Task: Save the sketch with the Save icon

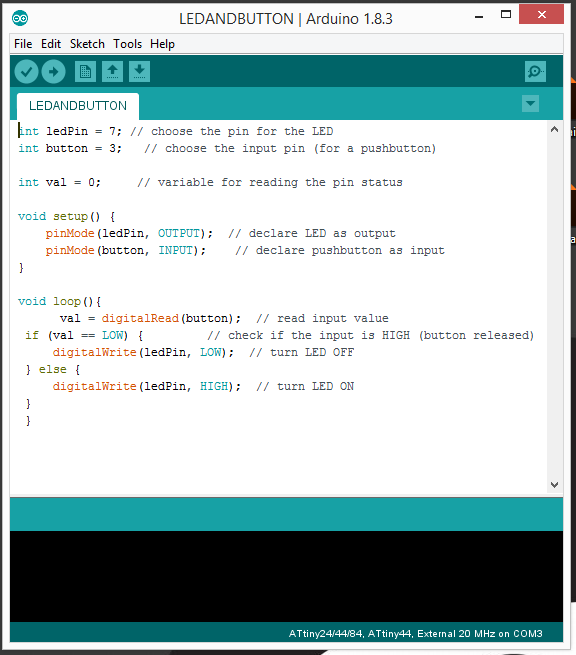Action: click(140, 71)
